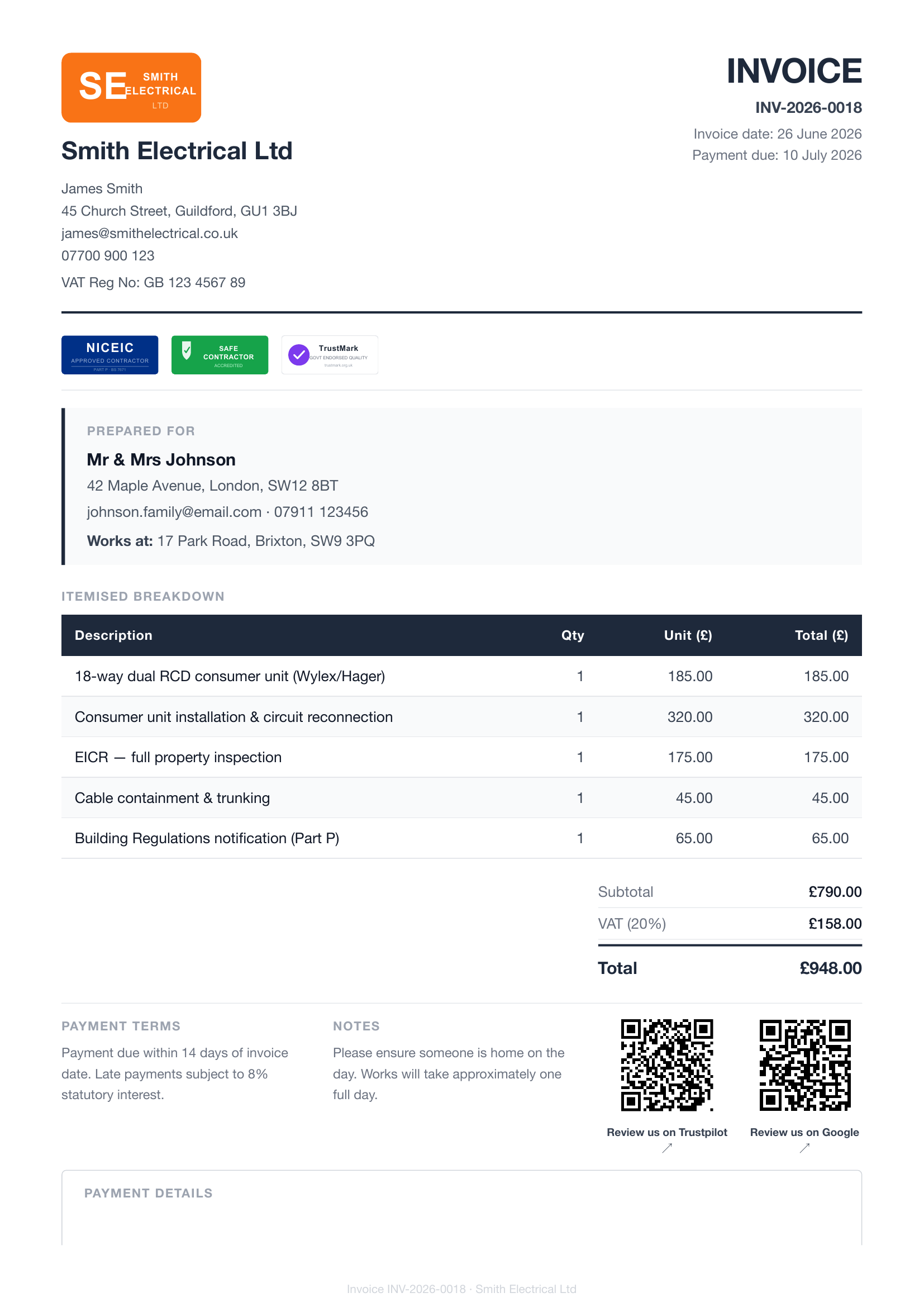Click 'Building Regulations notification (Part P)' row
This screenshot has height=1307, width=924.
coord(461,838)
